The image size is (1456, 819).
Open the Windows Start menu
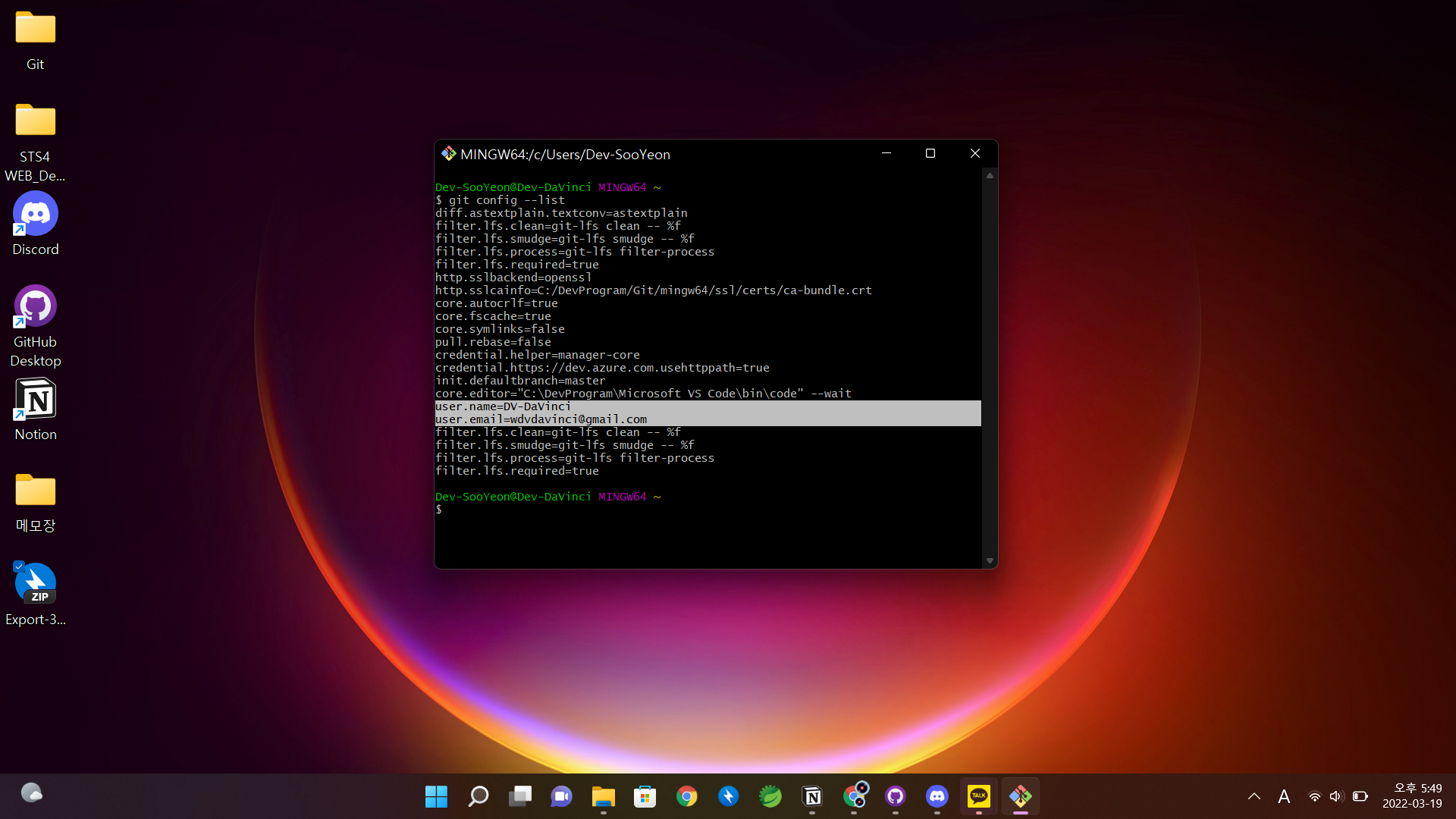click(x=436, y=796)
